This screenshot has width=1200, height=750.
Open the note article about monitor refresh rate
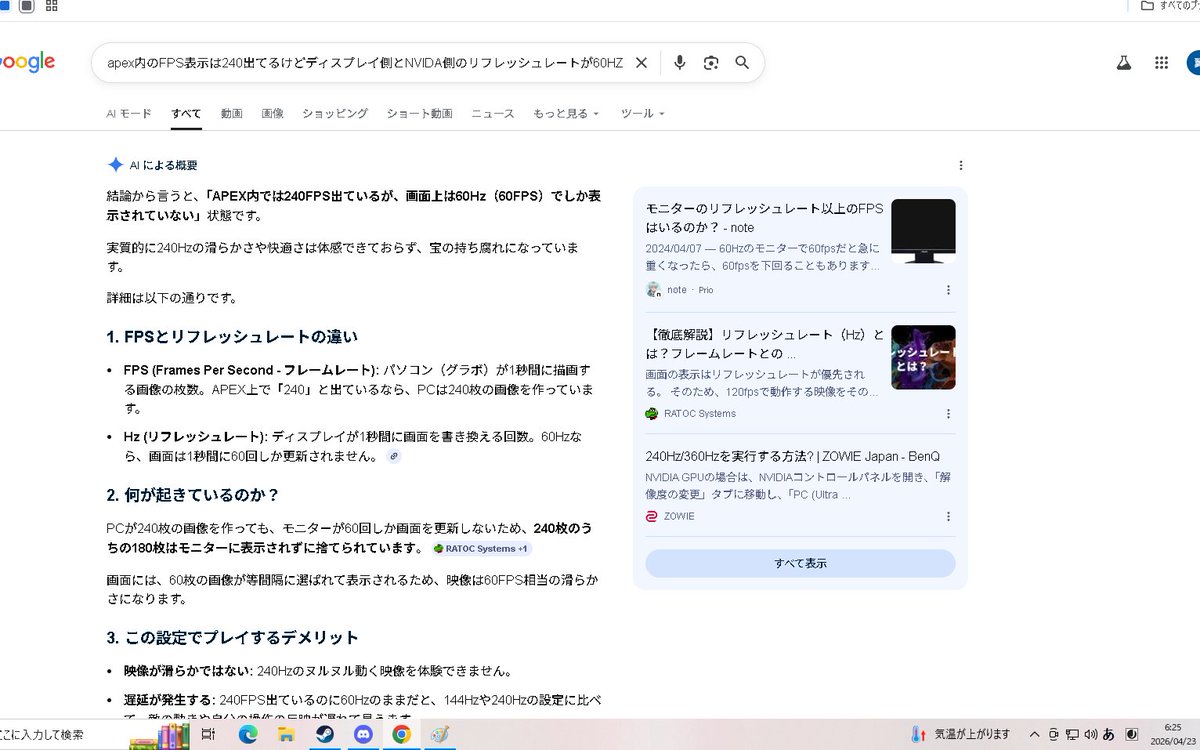coord(764,218)
